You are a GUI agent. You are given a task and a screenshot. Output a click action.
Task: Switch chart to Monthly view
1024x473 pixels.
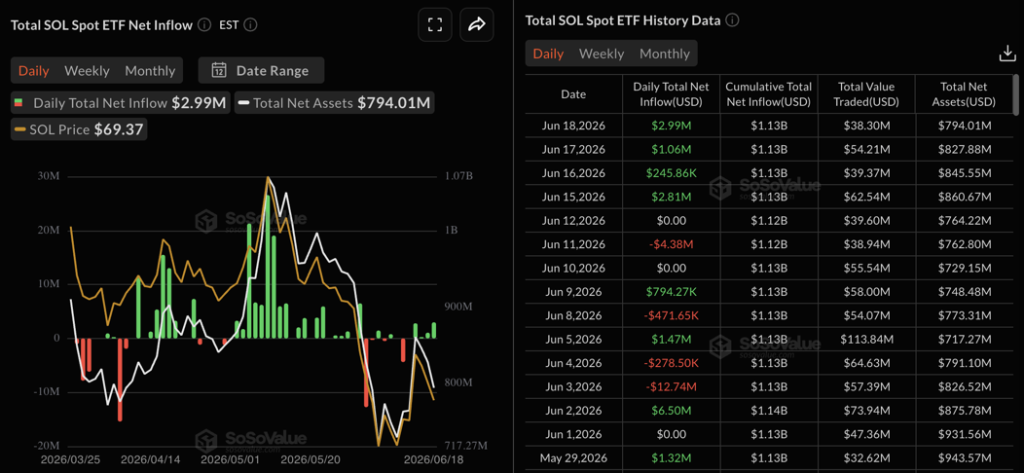pyautogui.click(x=150, y=71)
